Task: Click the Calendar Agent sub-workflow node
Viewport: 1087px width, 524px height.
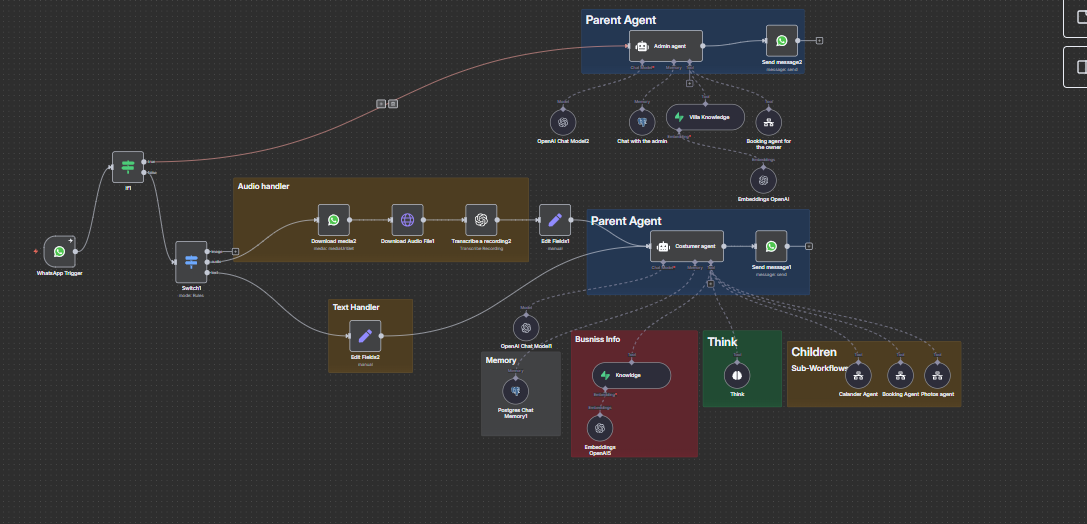Action: [858, 375]
